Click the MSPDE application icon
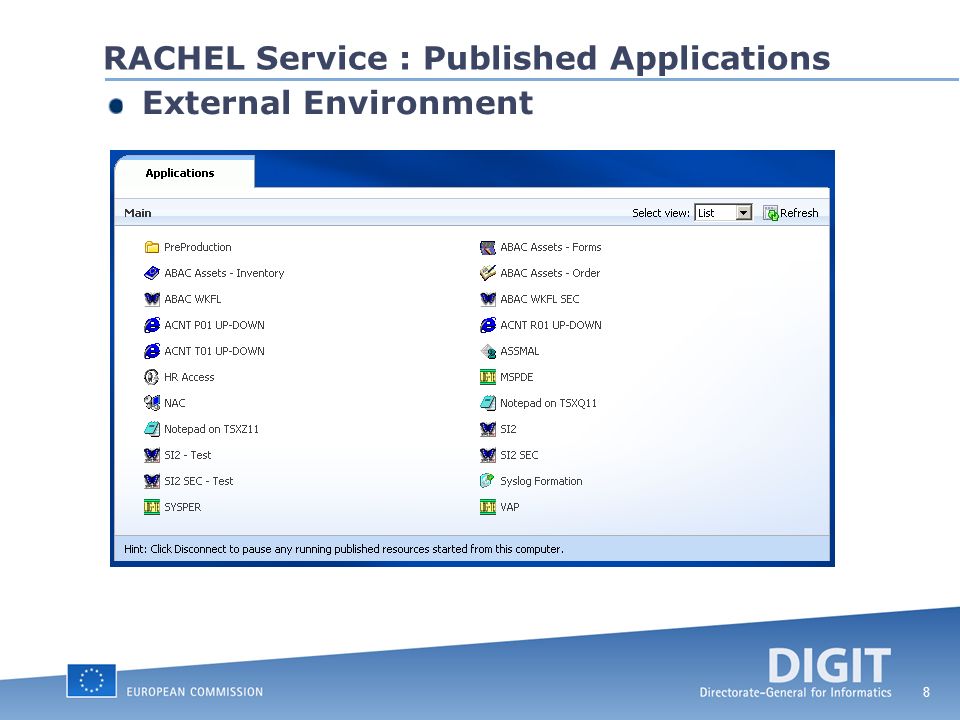The width and height of the screenshot is (960, 720). coord(488,377)
